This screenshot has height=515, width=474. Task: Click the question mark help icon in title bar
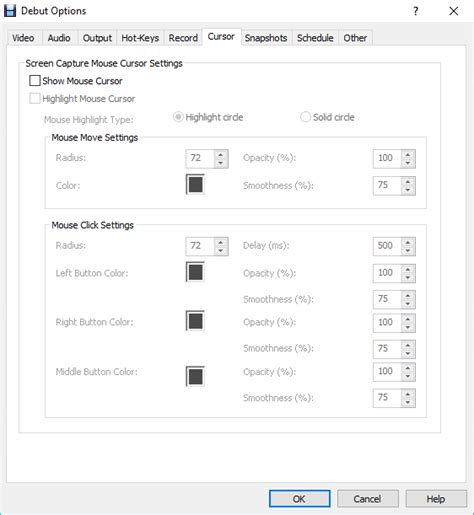click(415, 11)
